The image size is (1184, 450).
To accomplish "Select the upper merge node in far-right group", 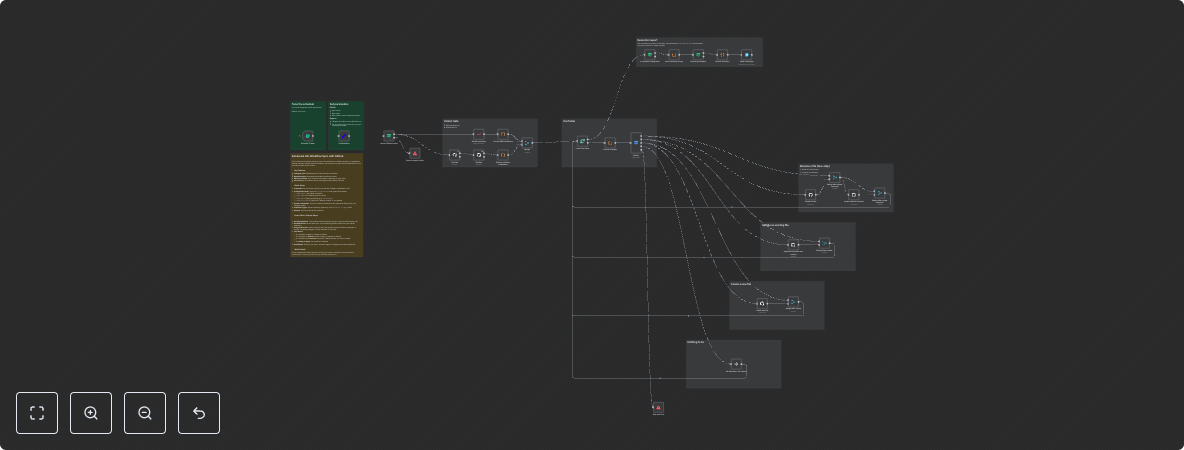I will [834, 177].
